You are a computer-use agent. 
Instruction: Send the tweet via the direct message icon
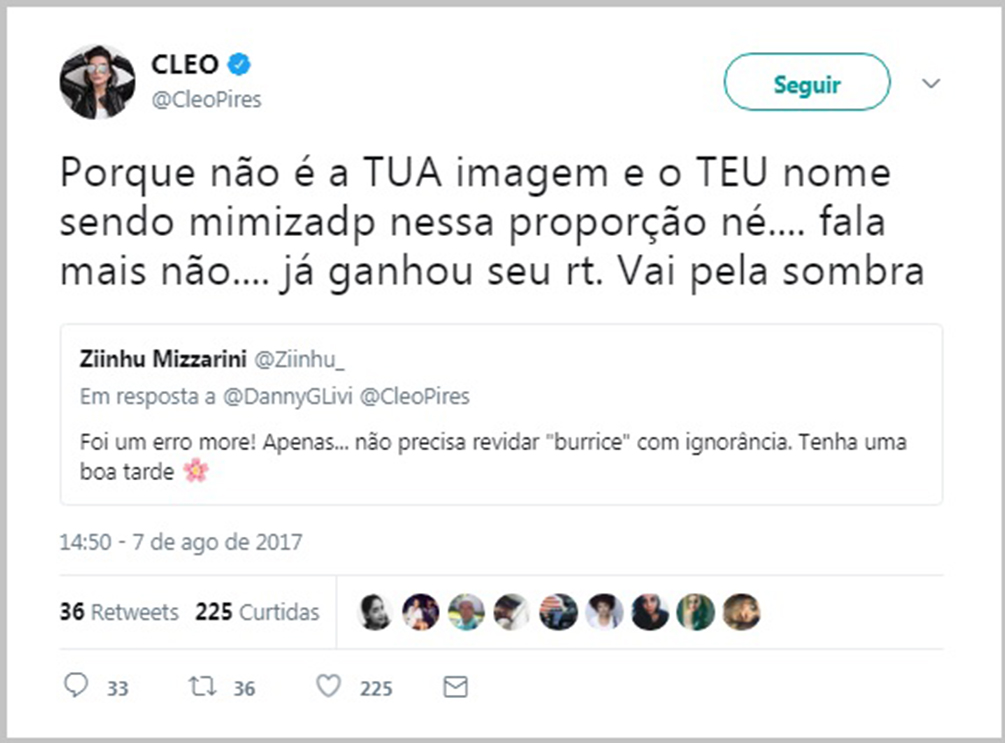[455, 687]
